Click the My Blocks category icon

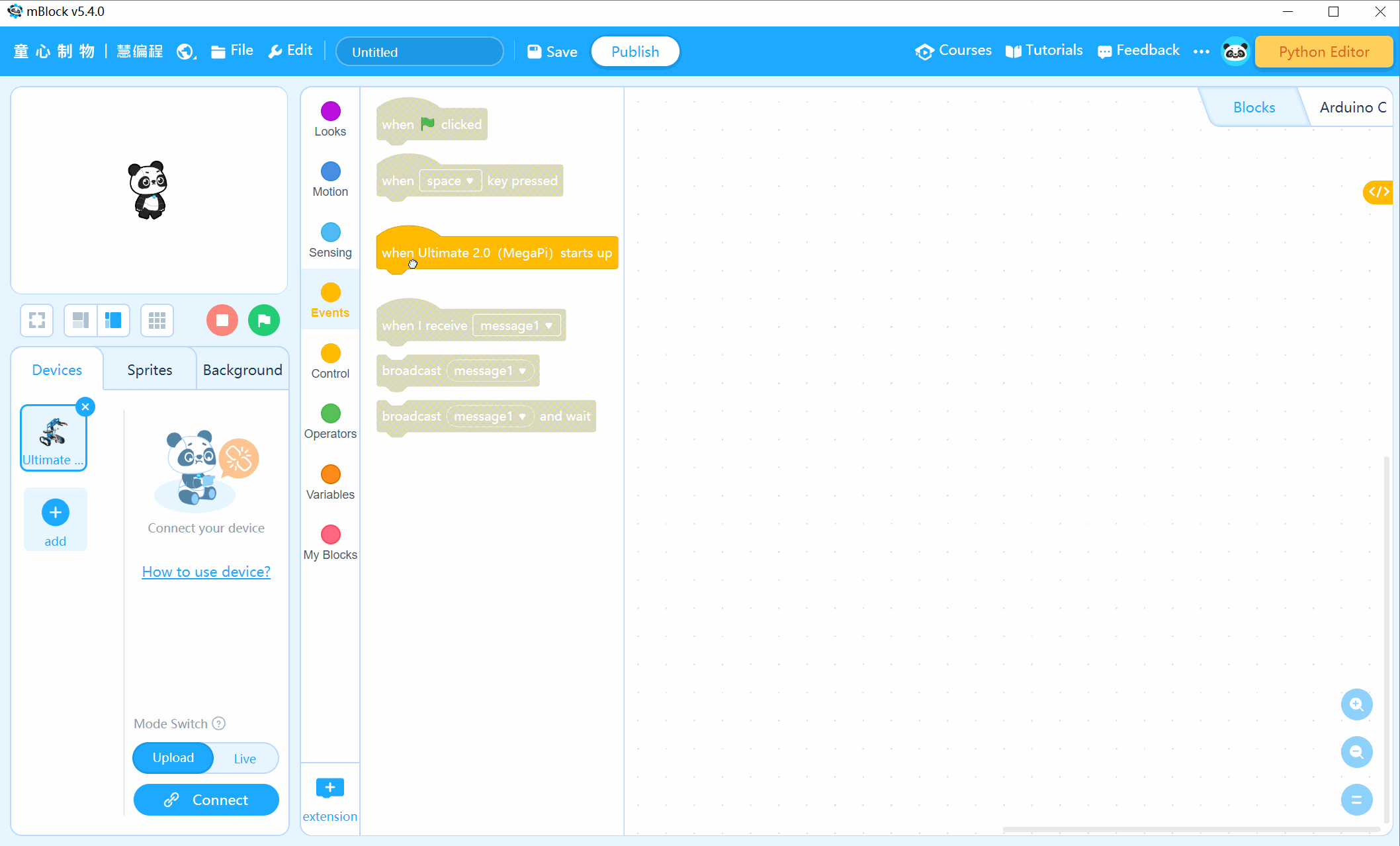point(330,532)
